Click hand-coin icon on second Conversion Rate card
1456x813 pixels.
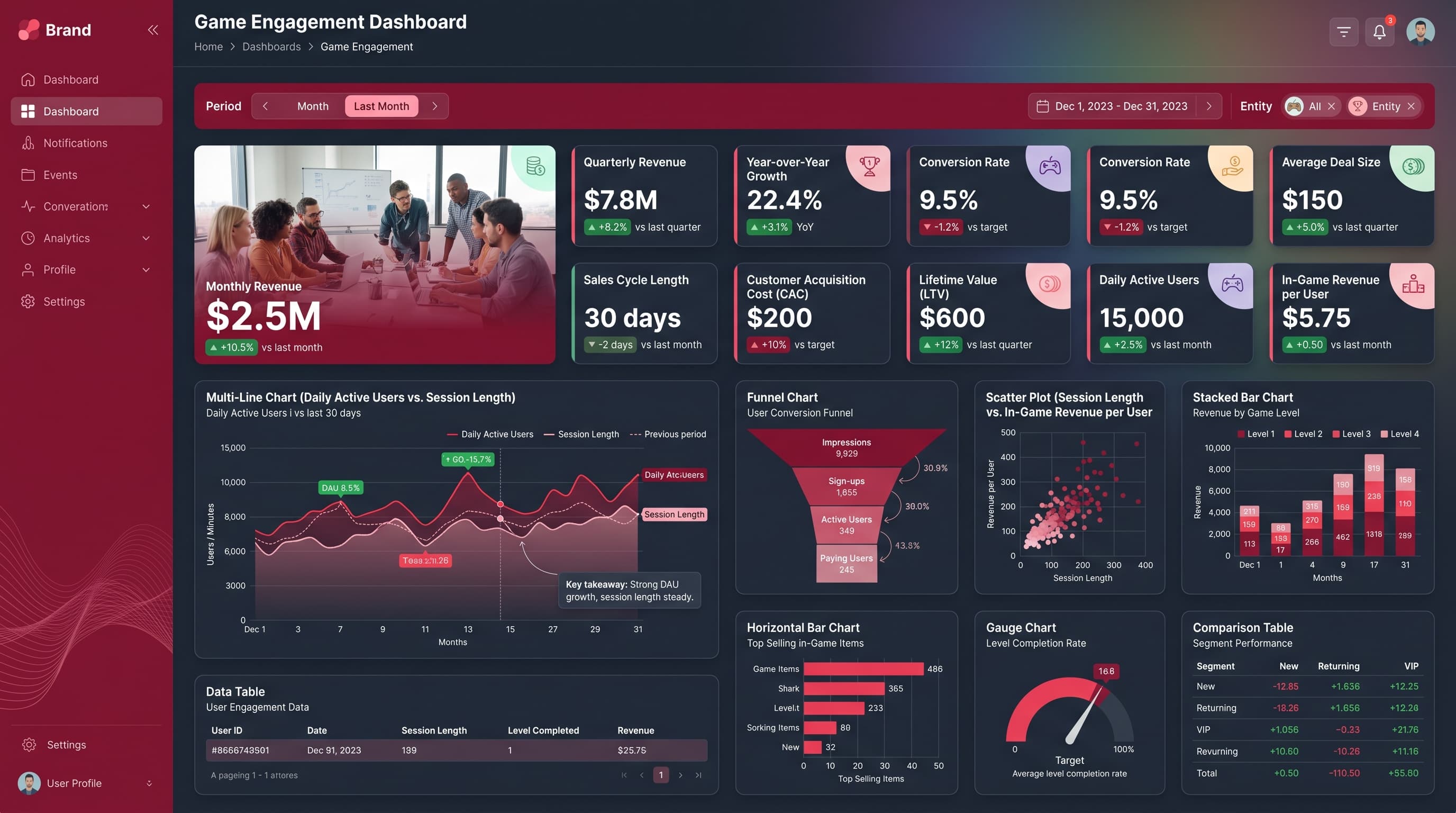(1232, 166)
